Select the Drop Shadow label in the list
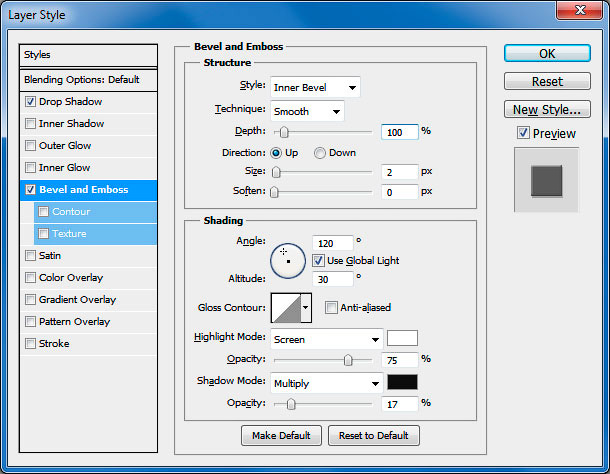This screenshot has height=474, width=610. pos(70,102)
